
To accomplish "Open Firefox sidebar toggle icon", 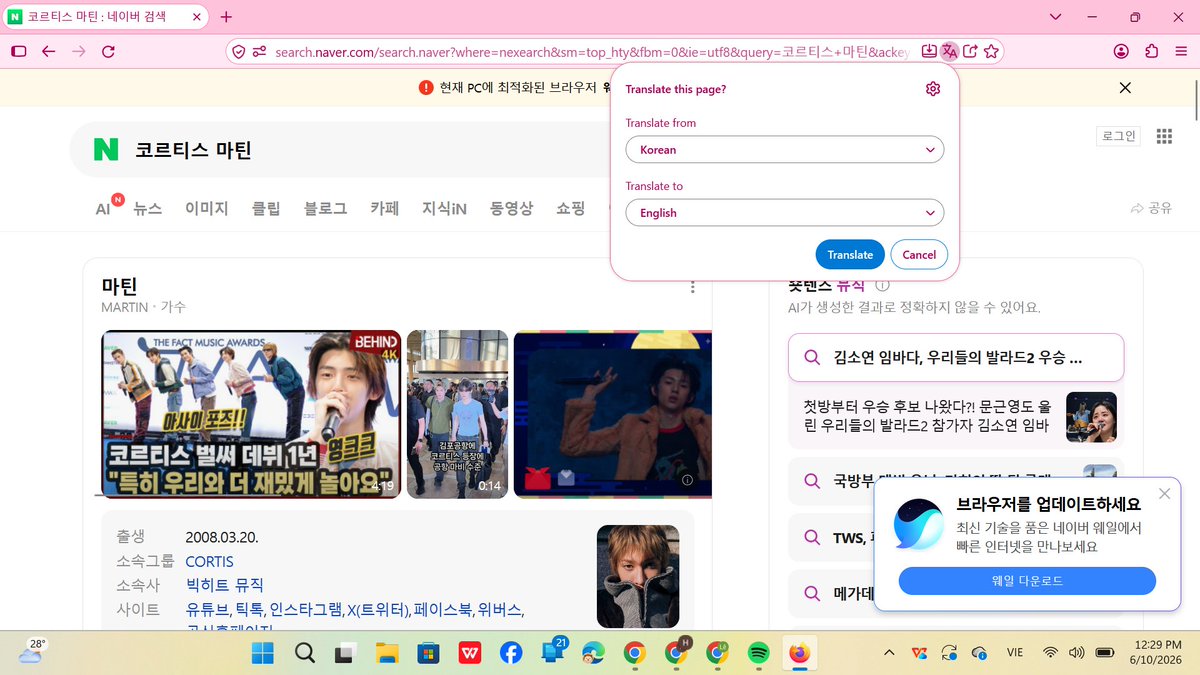I will [x=18, y=51].
